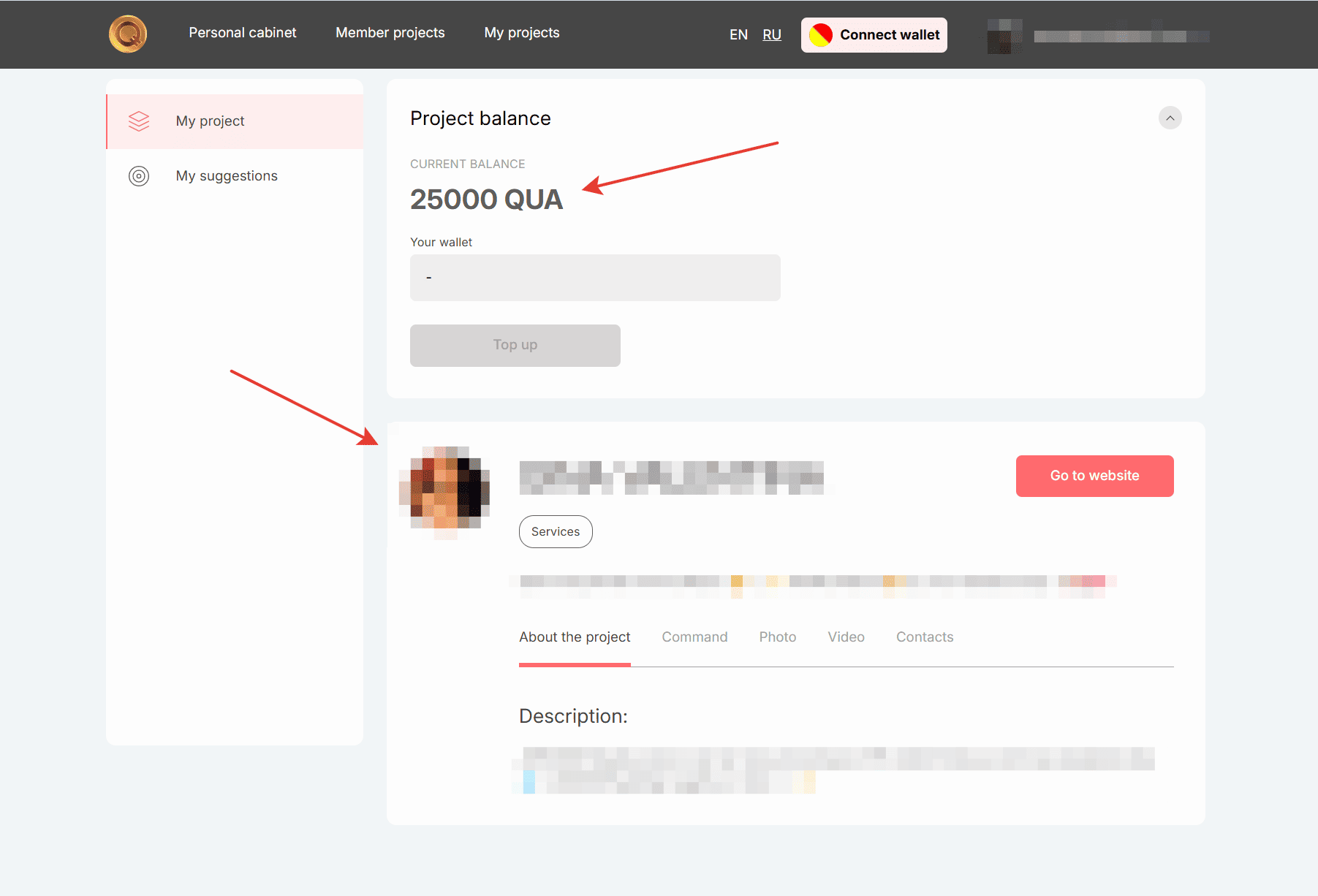Select the My project sidebar entry

point(210,121)
